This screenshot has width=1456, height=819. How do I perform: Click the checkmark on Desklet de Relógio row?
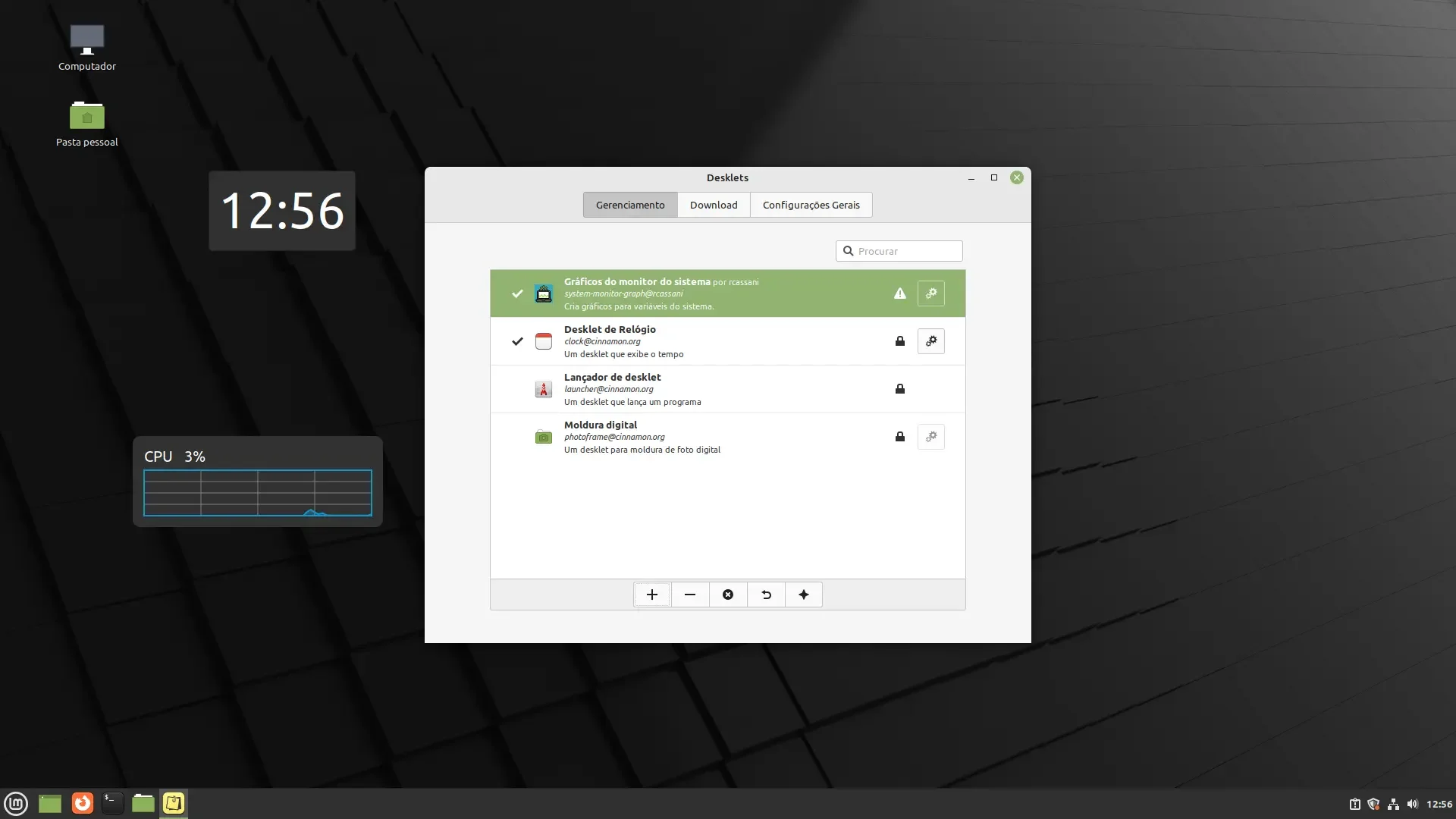(517, 341)
